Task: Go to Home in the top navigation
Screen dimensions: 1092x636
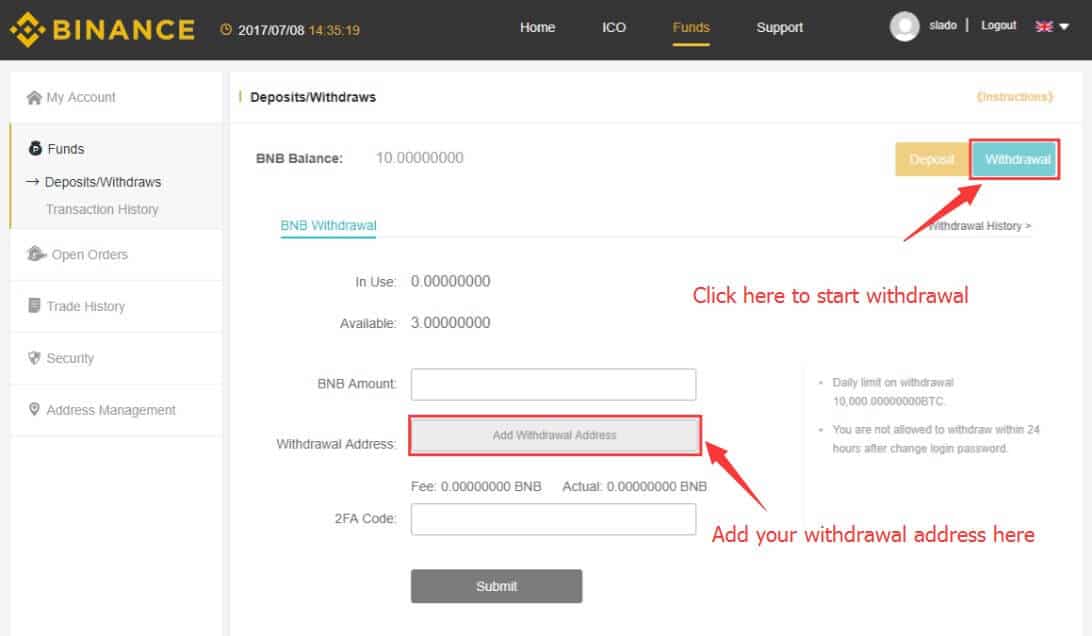Action: tap(537, 27)
